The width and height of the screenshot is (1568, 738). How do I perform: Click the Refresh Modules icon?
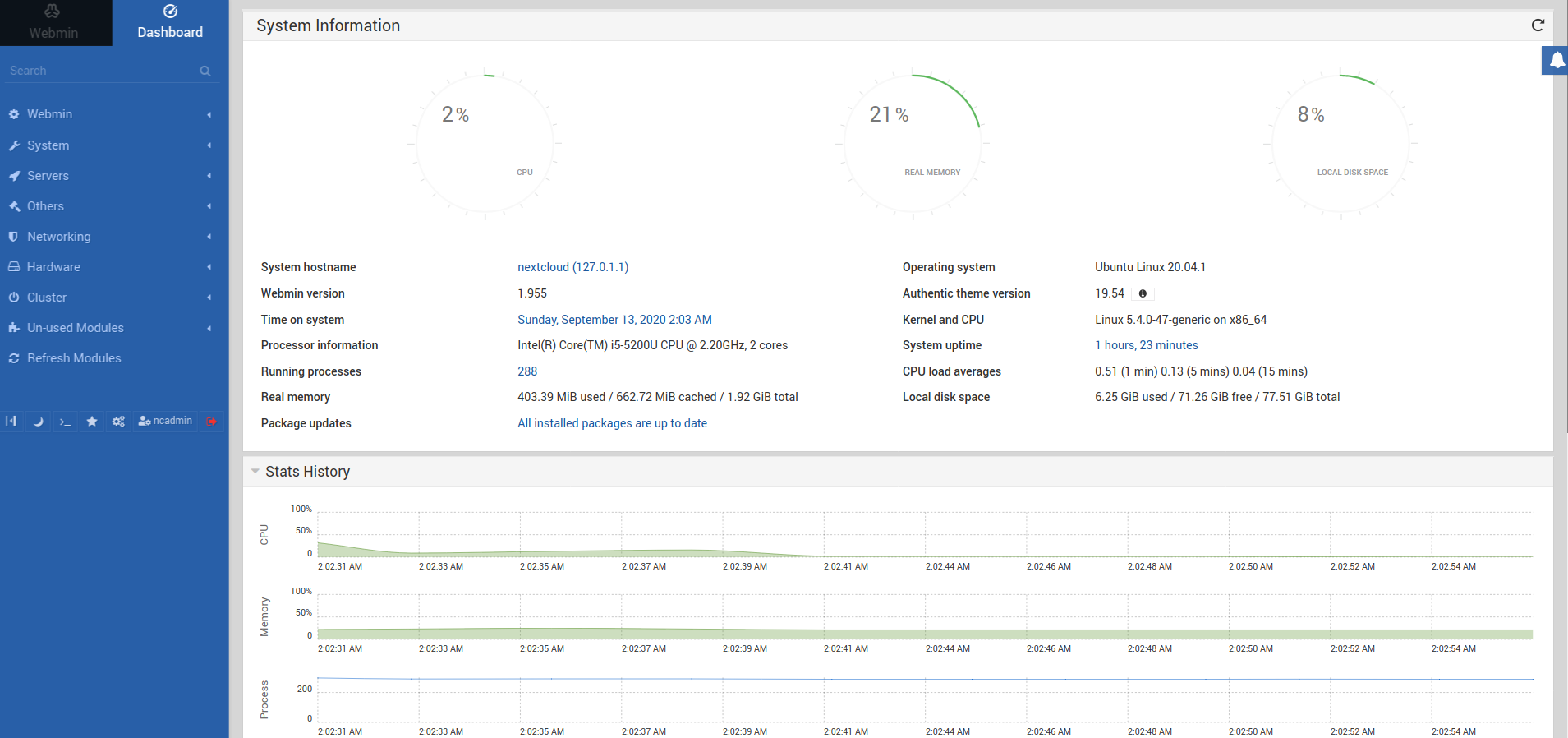point(14,358)
